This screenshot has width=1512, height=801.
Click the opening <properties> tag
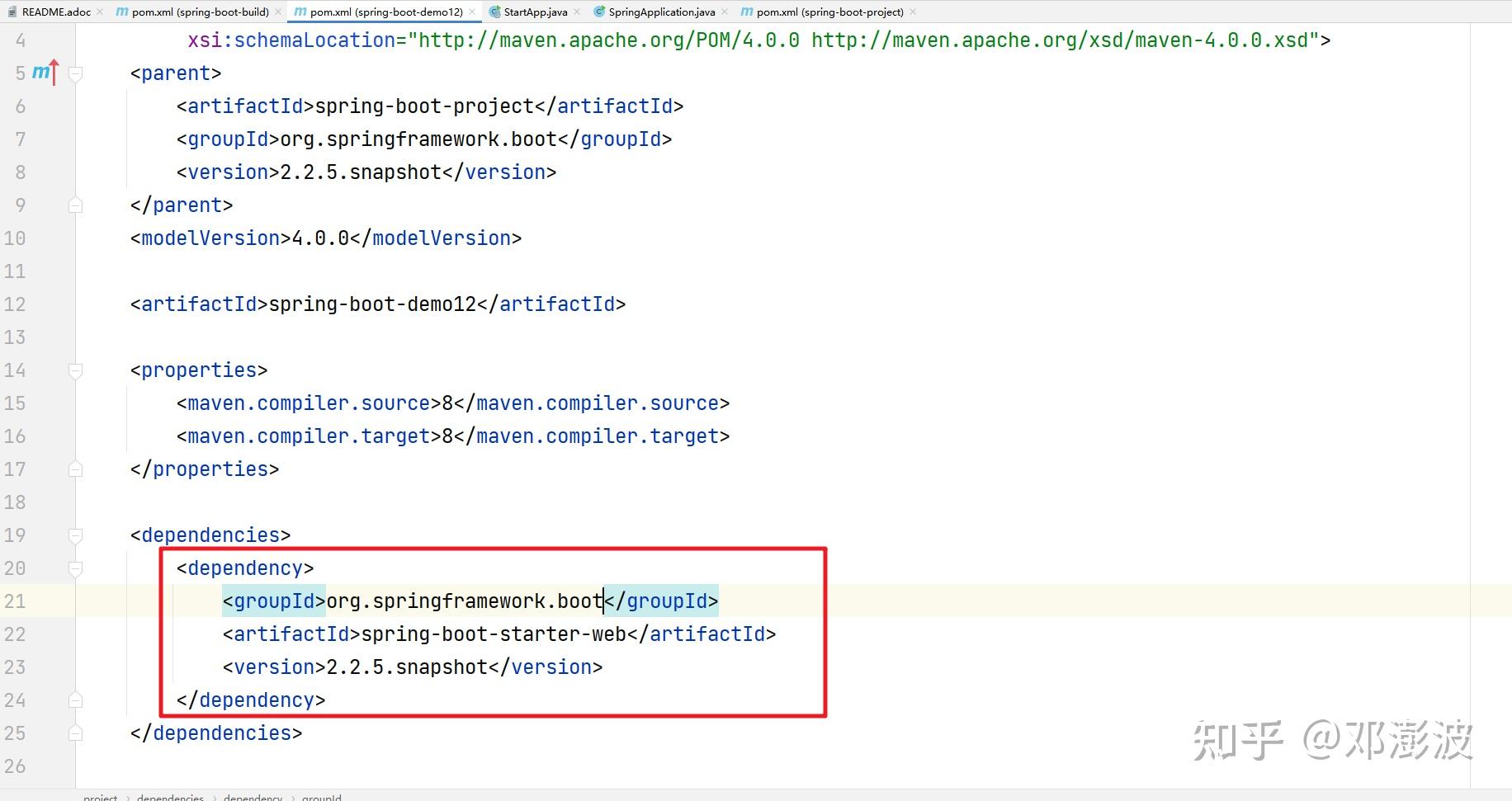click(199, 370)
